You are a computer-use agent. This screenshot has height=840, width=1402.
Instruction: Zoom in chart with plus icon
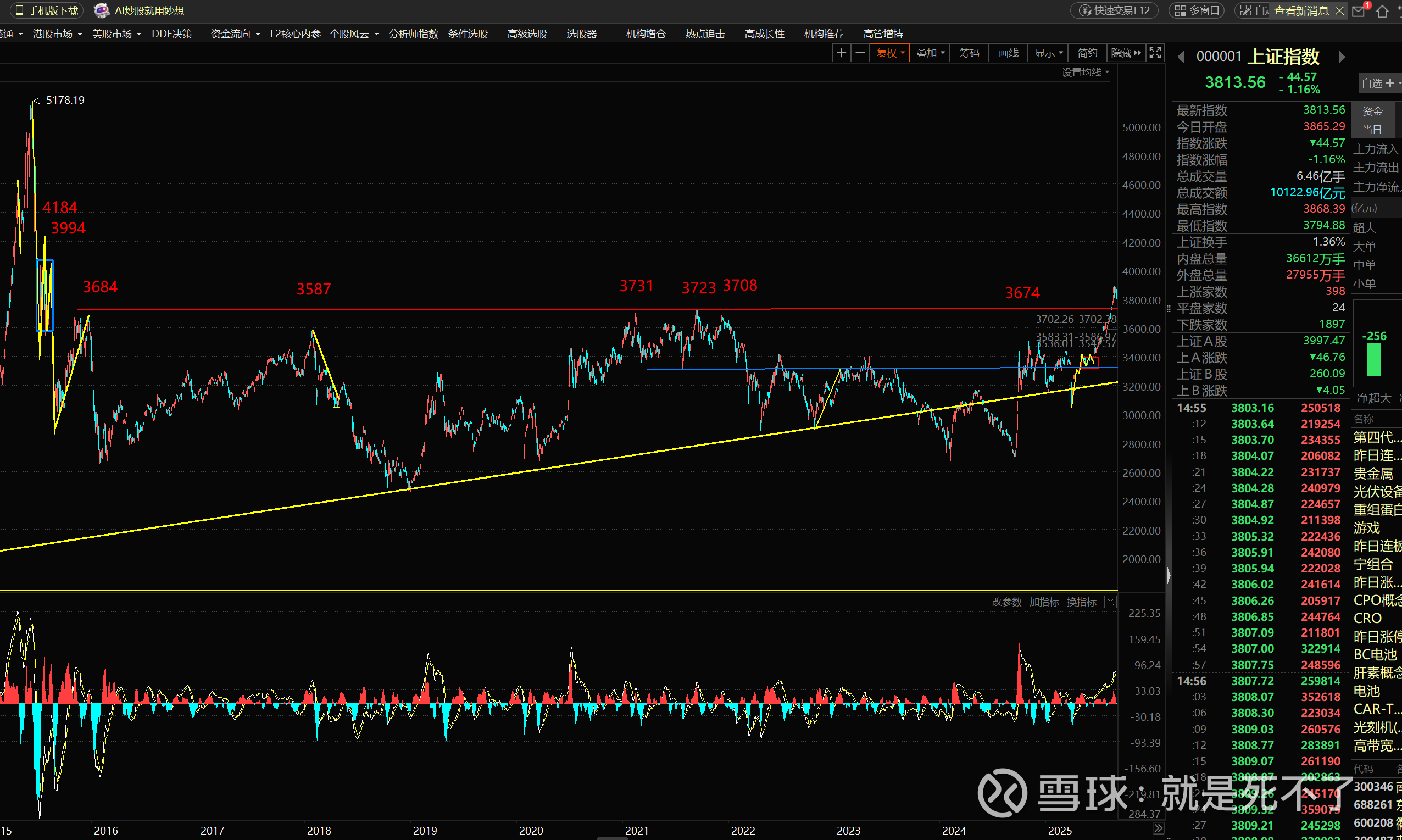841,53
